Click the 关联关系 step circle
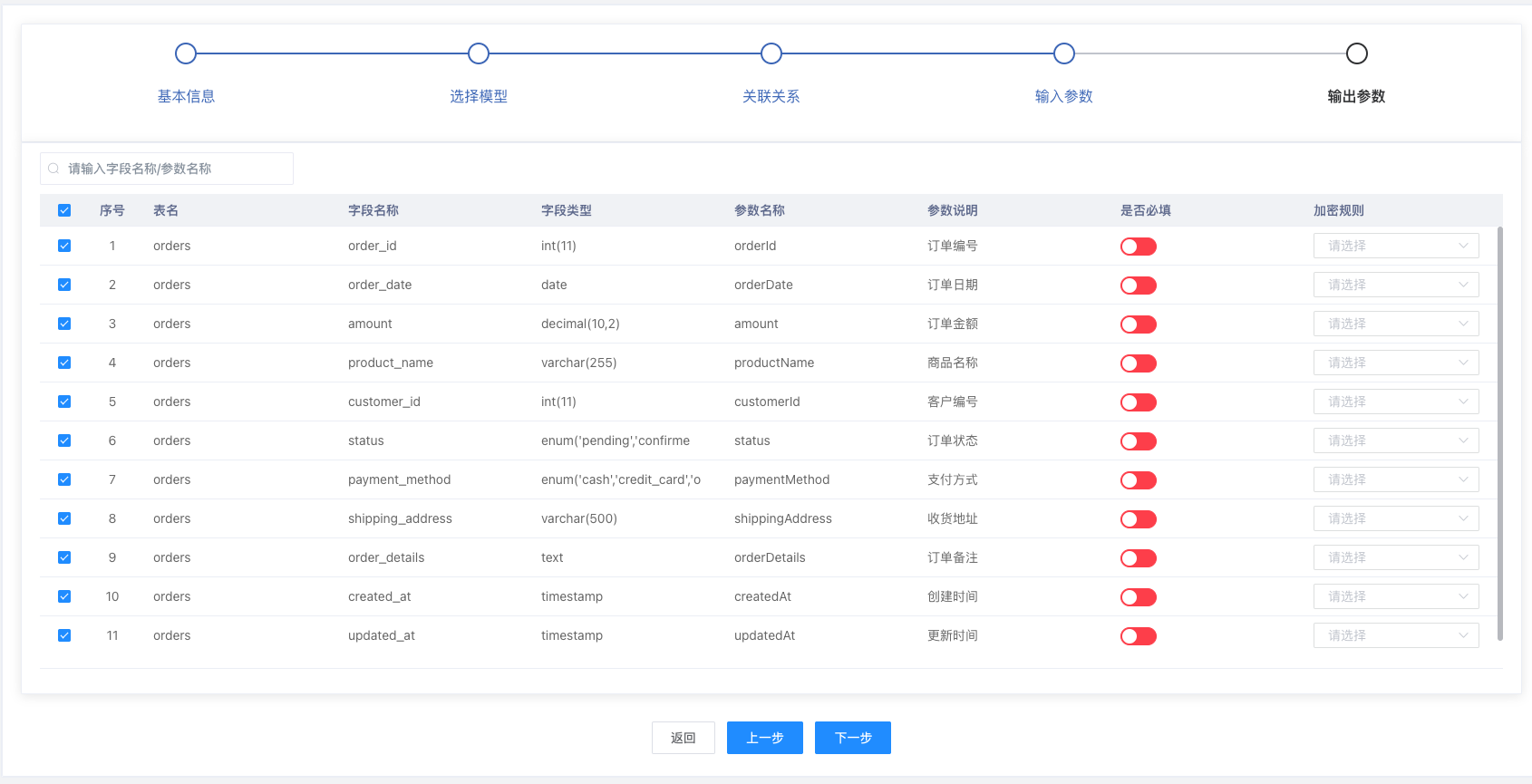Viewport: 1532px width, 784px height. click(771, 53)
